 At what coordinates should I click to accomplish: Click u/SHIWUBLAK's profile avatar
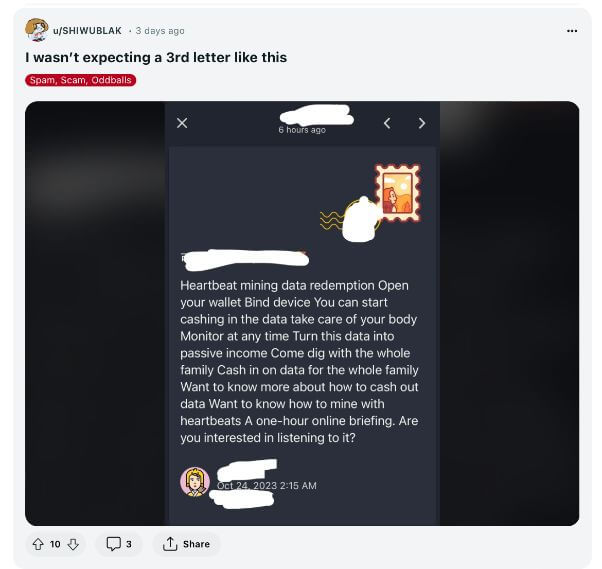(x=36, y=30)
